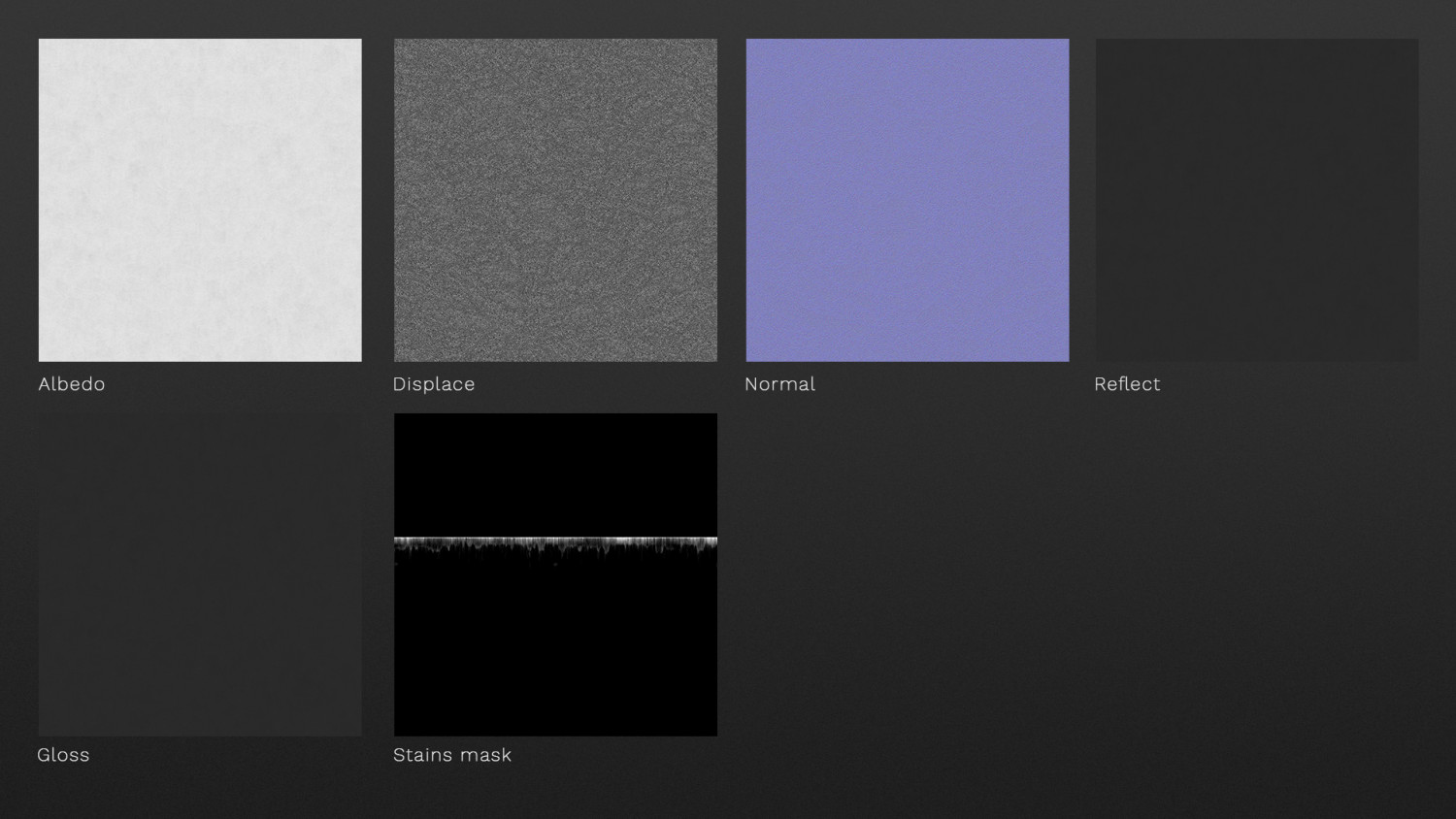Click the "Displace" caption
The image size is (1456, 819).
tap(434, 384)
